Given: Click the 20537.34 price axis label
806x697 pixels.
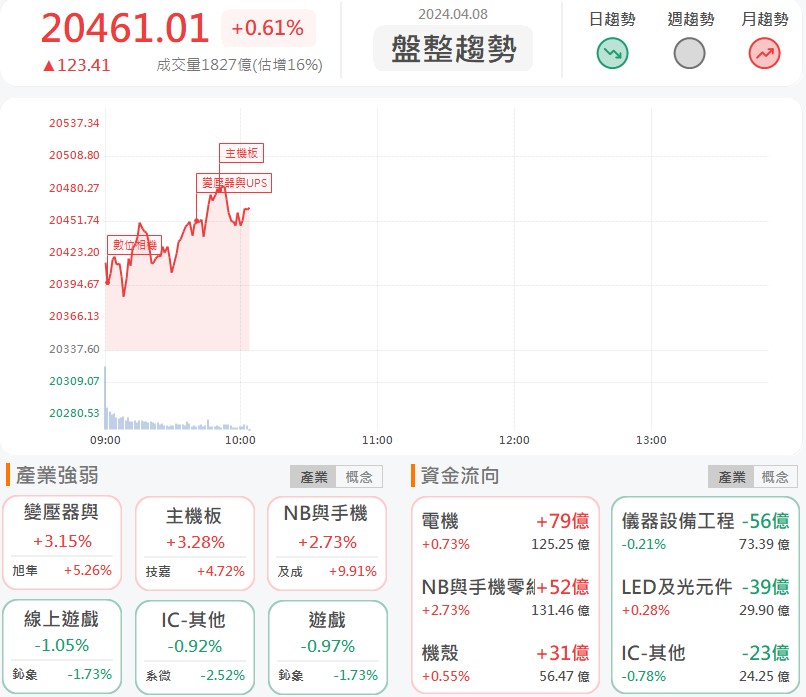Looking at the screenshot, I should (x=74, y=123).
